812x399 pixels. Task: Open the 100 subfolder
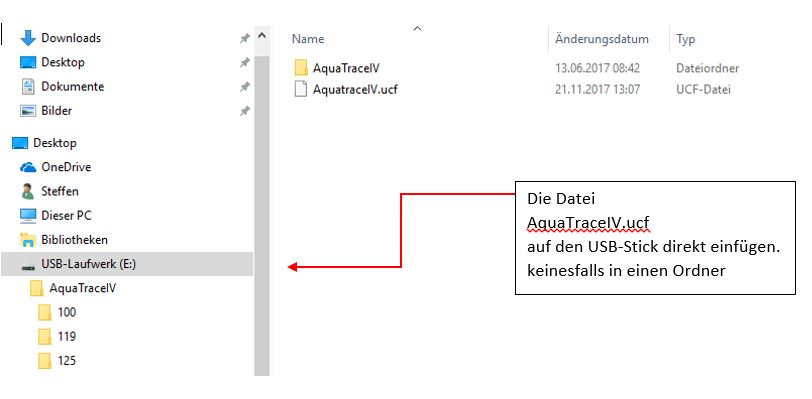(67, 312)
